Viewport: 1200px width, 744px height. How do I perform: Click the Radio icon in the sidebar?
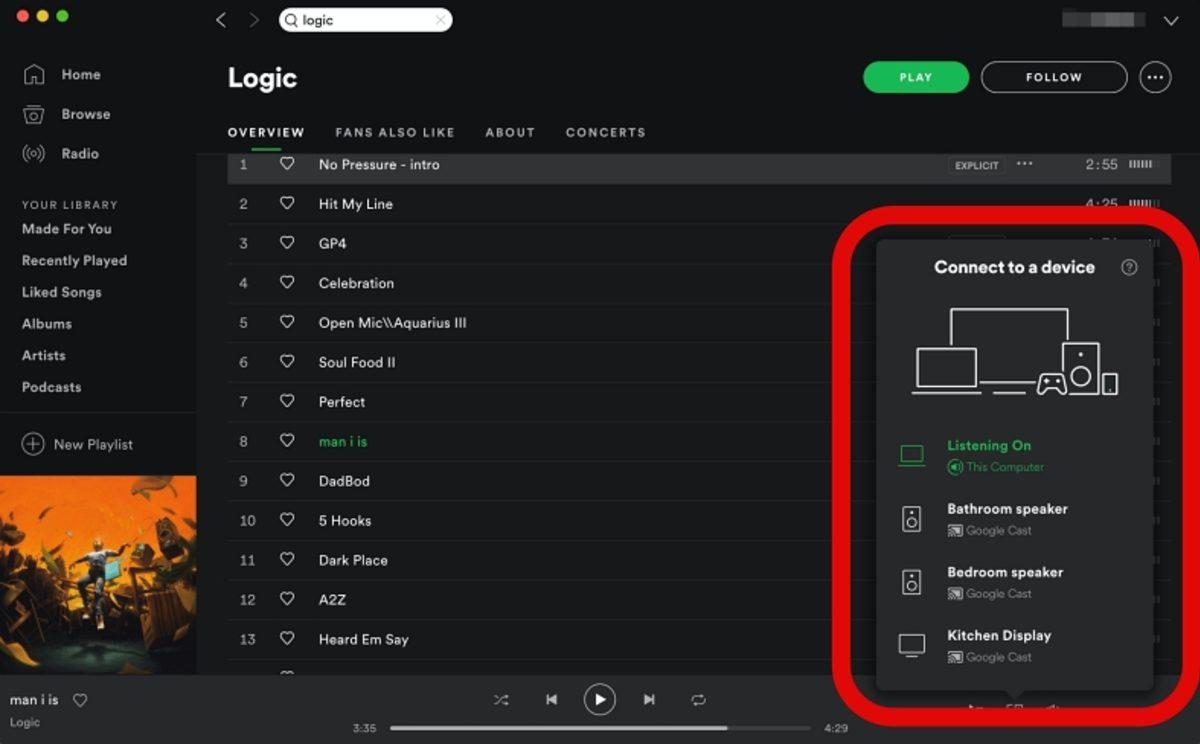[35, 153]
